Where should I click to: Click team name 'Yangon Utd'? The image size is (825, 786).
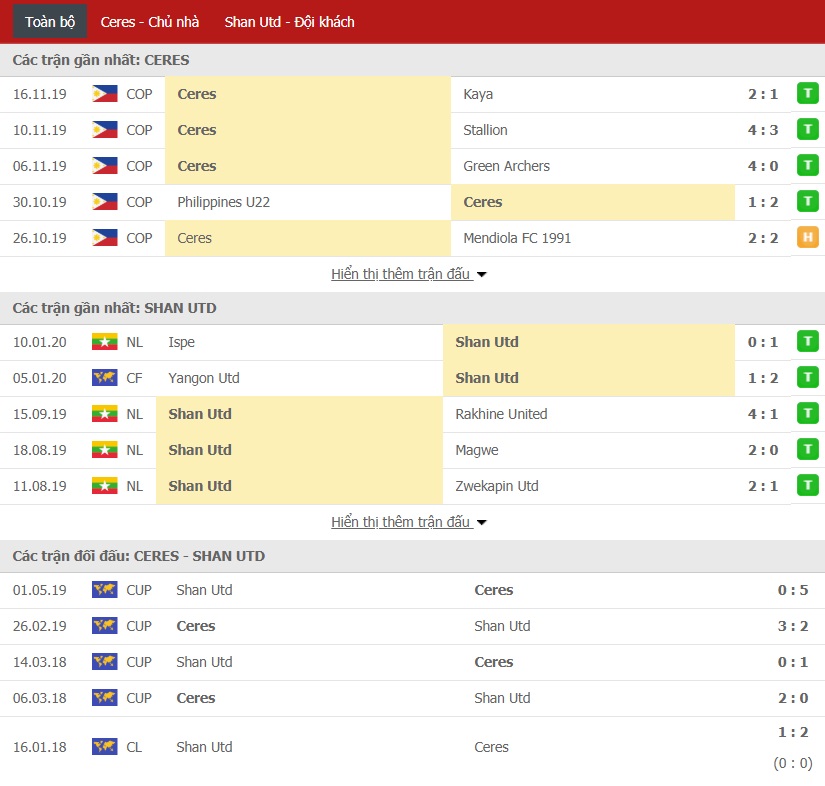tap(204, 378)
